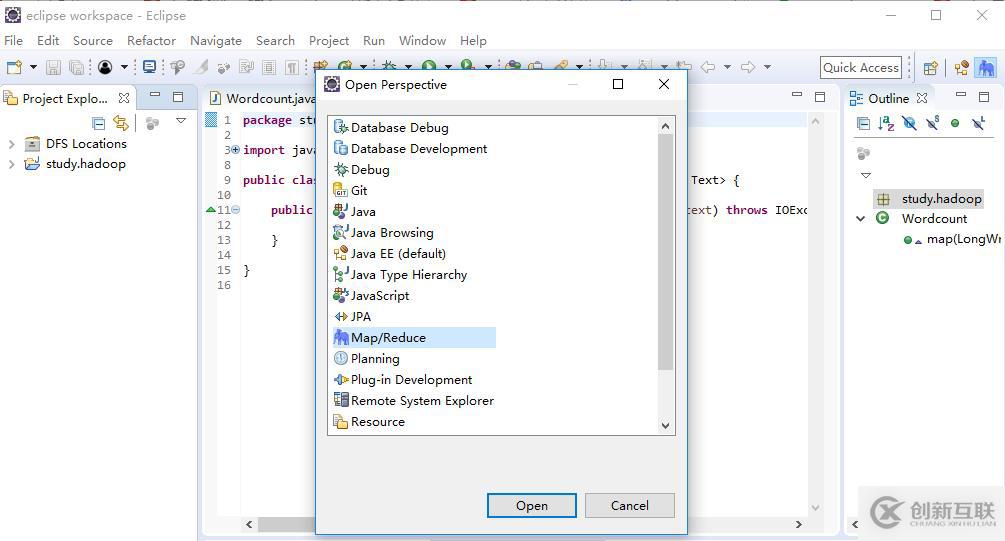Open the Window menu

point(422,40)
